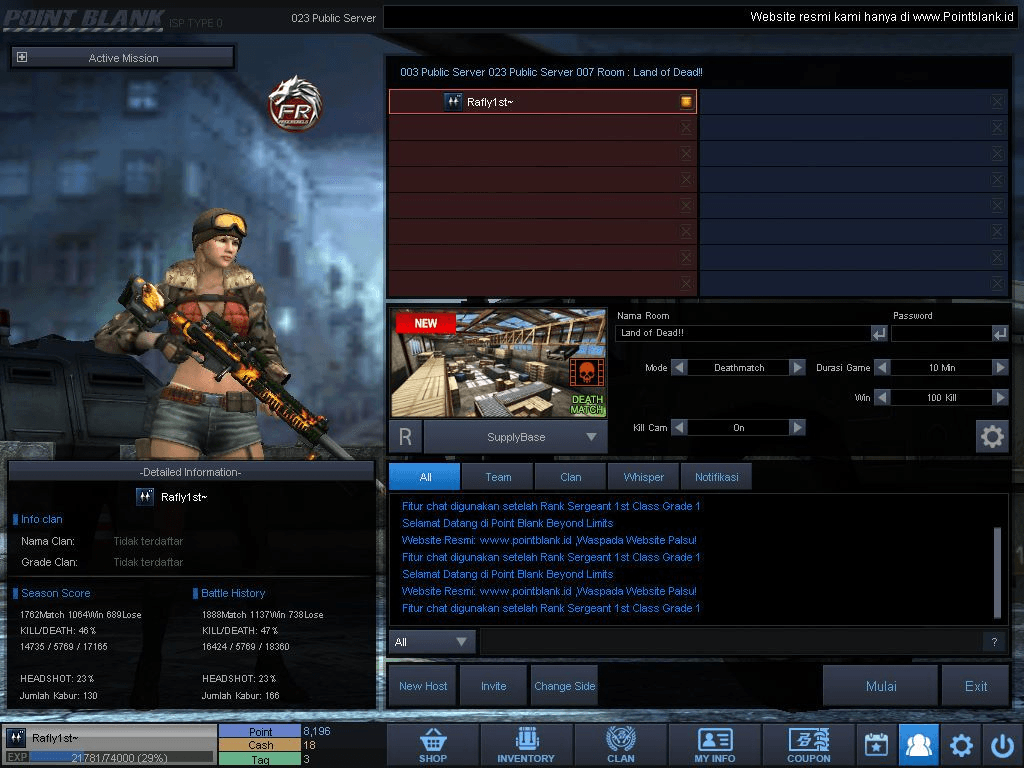Increase Win kill count with right arrow
1024x768 pixels.
click(1000, 397)
